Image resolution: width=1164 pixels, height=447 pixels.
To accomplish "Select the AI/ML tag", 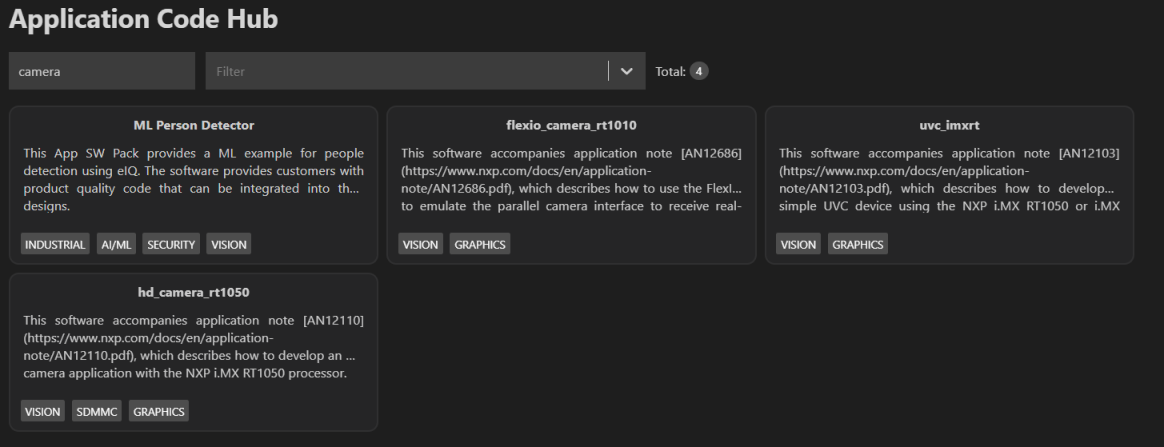I will 116,244.
